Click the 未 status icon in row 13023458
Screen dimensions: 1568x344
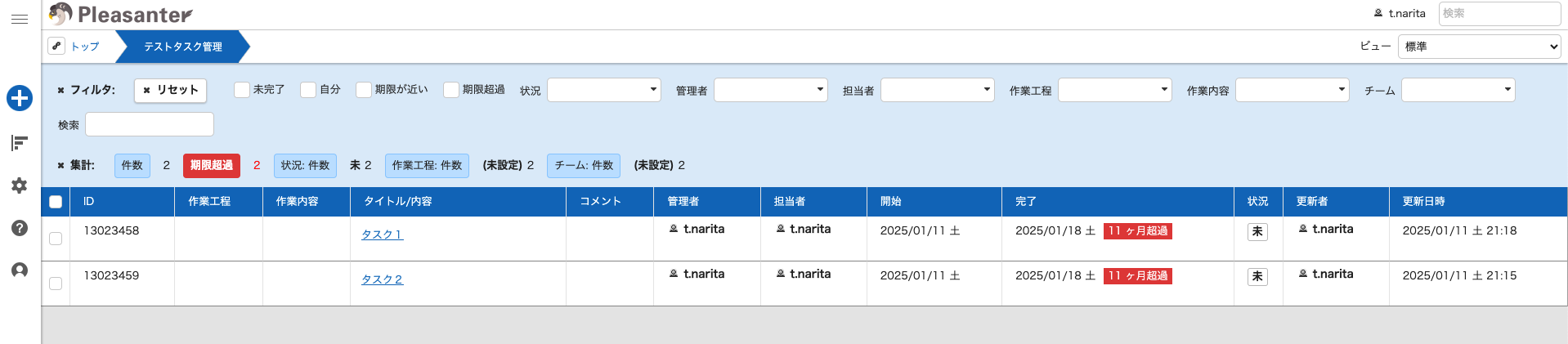point(1257,232)
